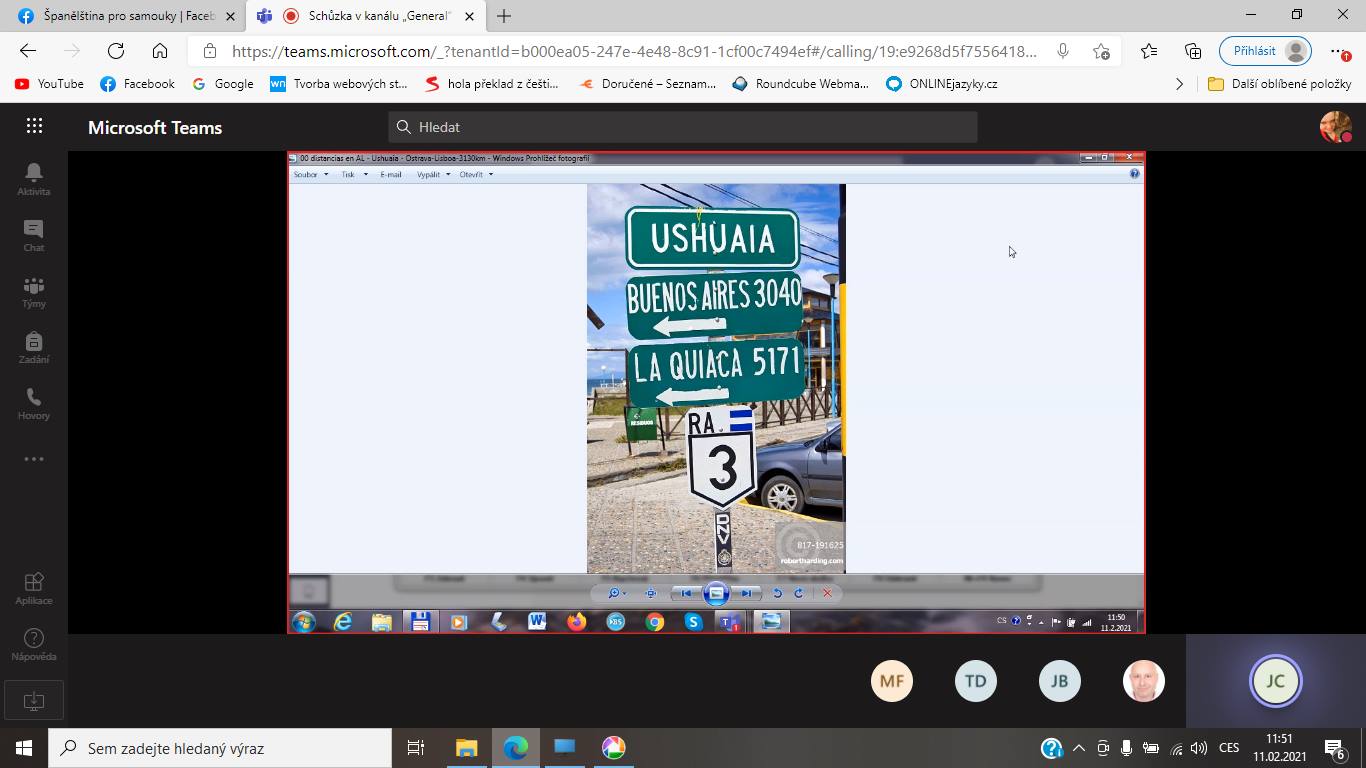Image resolution: width=1366 pixels, height=768 pixels.
Task: Open Hovory calls section
Action: (x=33, y=404)
